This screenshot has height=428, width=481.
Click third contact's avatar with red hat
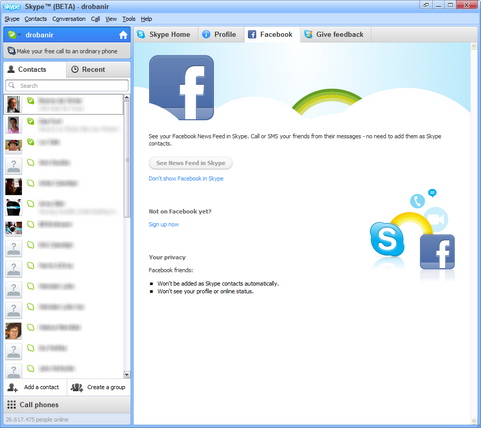click(14, 145)
